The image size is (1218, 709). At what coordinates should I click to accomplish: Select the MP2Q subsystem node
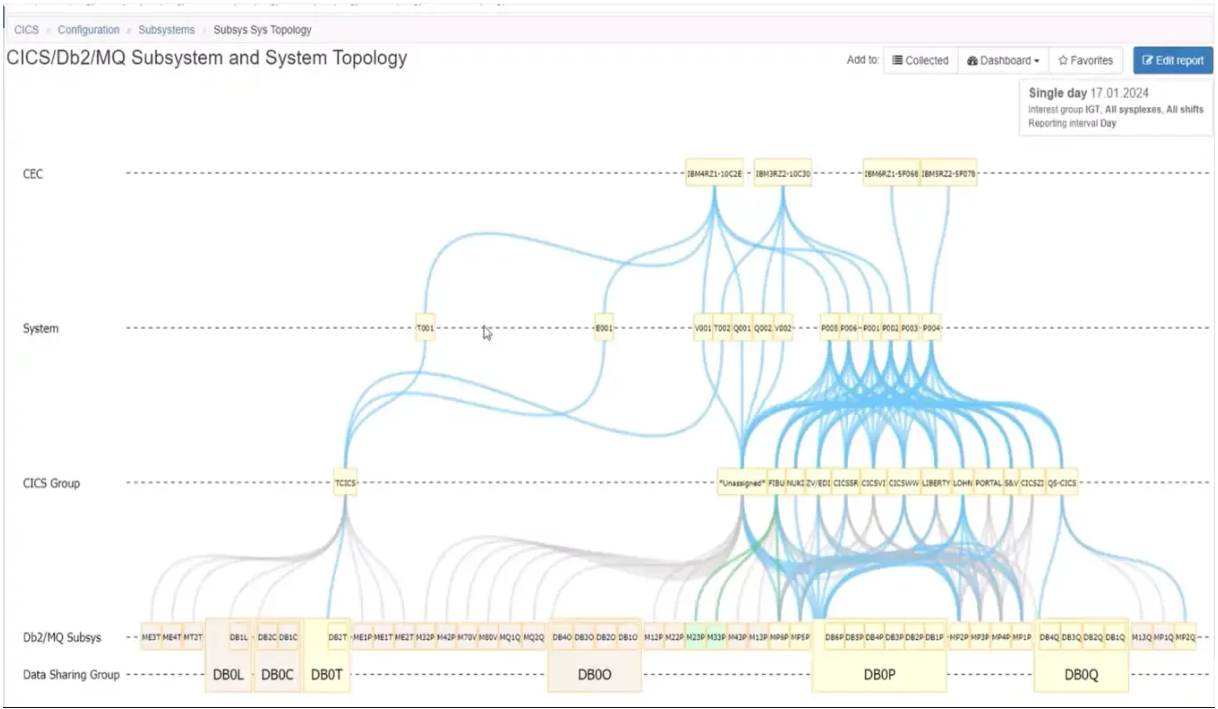coord(1185,637)
